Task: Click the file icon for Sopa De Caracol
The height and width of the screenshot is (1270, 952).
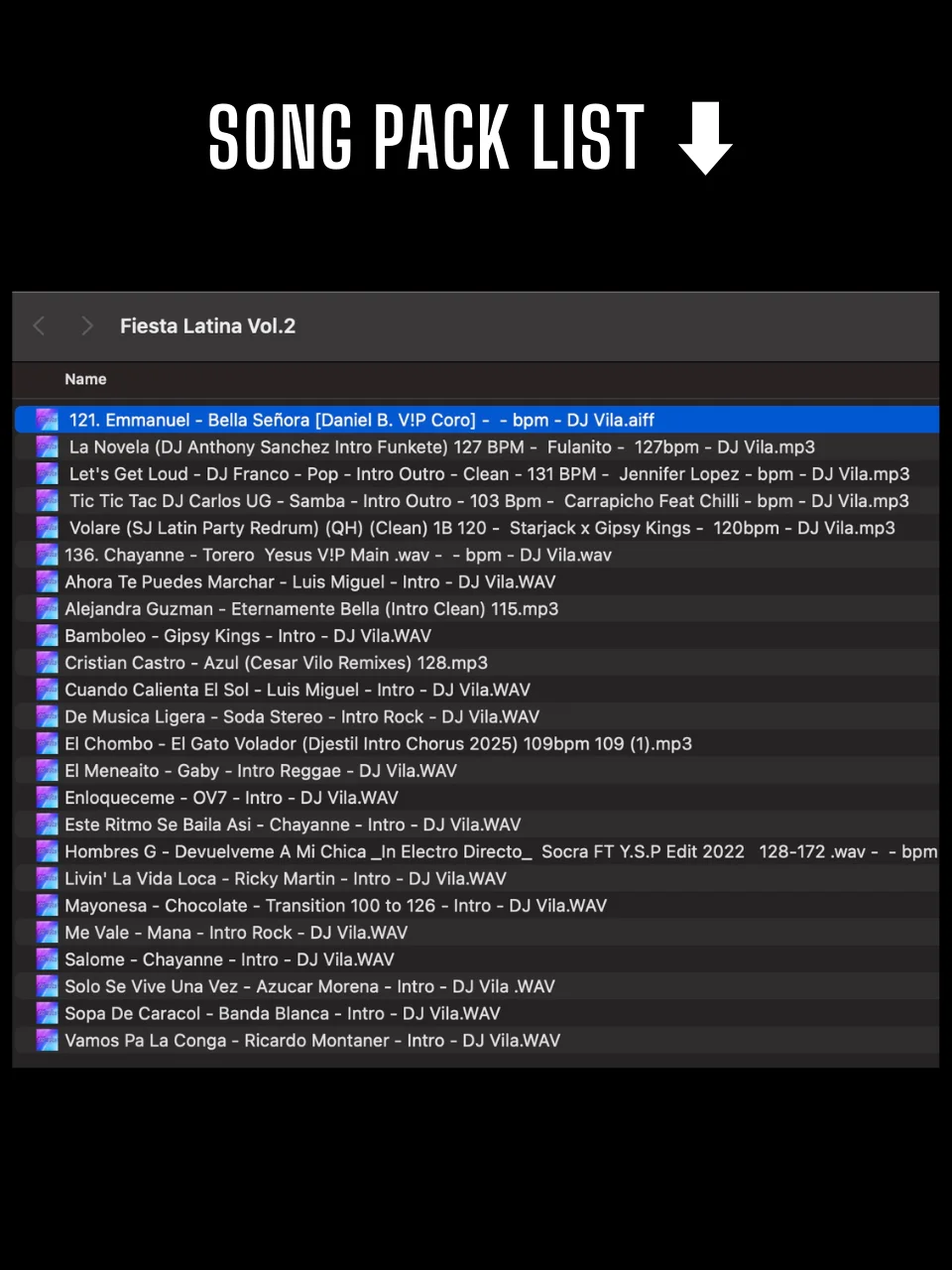Action: click(x=47, y=1013)
